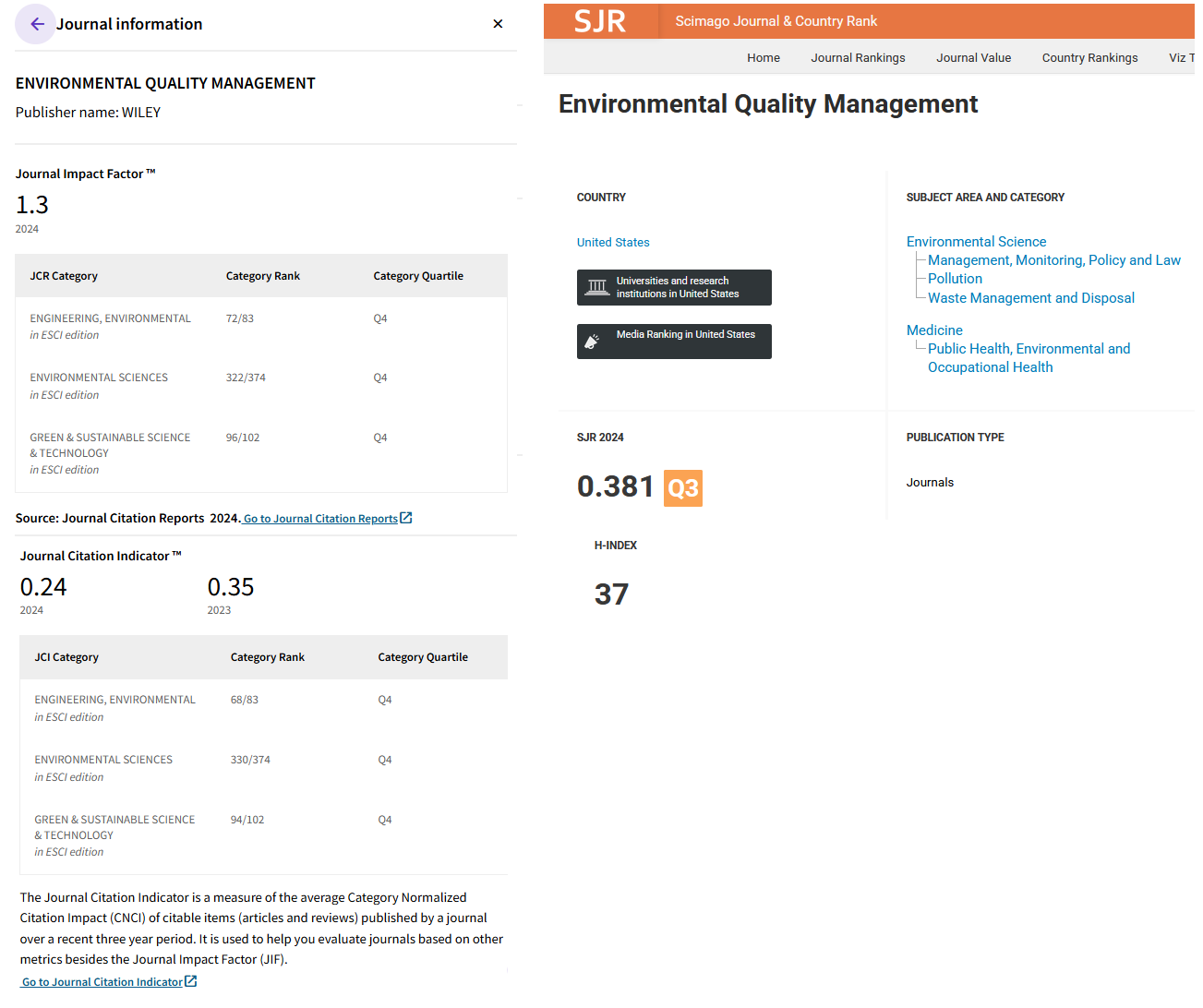Close the Journal information panel
This screenshot has height=1008, width=1203.
498,24
